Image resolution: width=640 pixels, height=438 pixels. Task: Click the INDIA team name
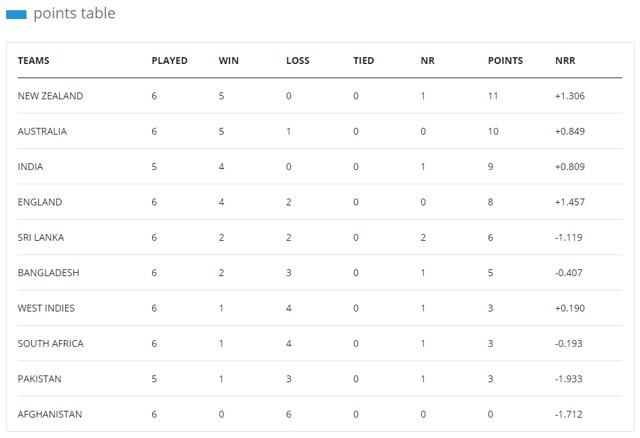click(x=30, y=167)
